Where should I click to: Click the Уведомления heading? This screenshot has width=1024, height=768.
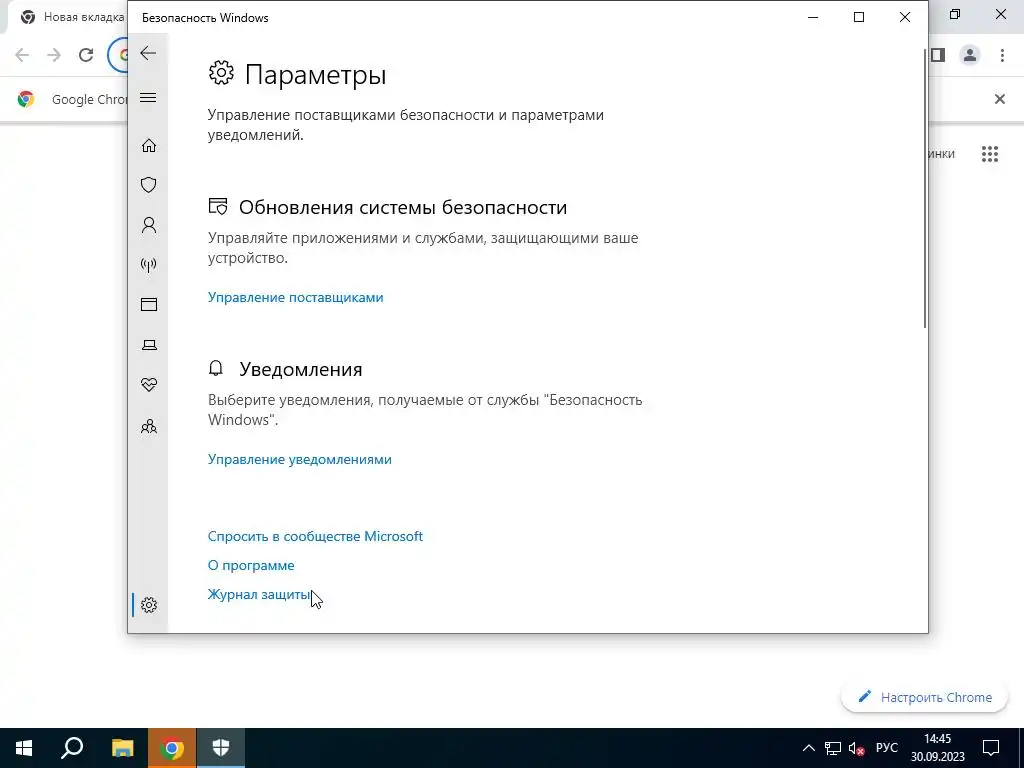(300, 369)
